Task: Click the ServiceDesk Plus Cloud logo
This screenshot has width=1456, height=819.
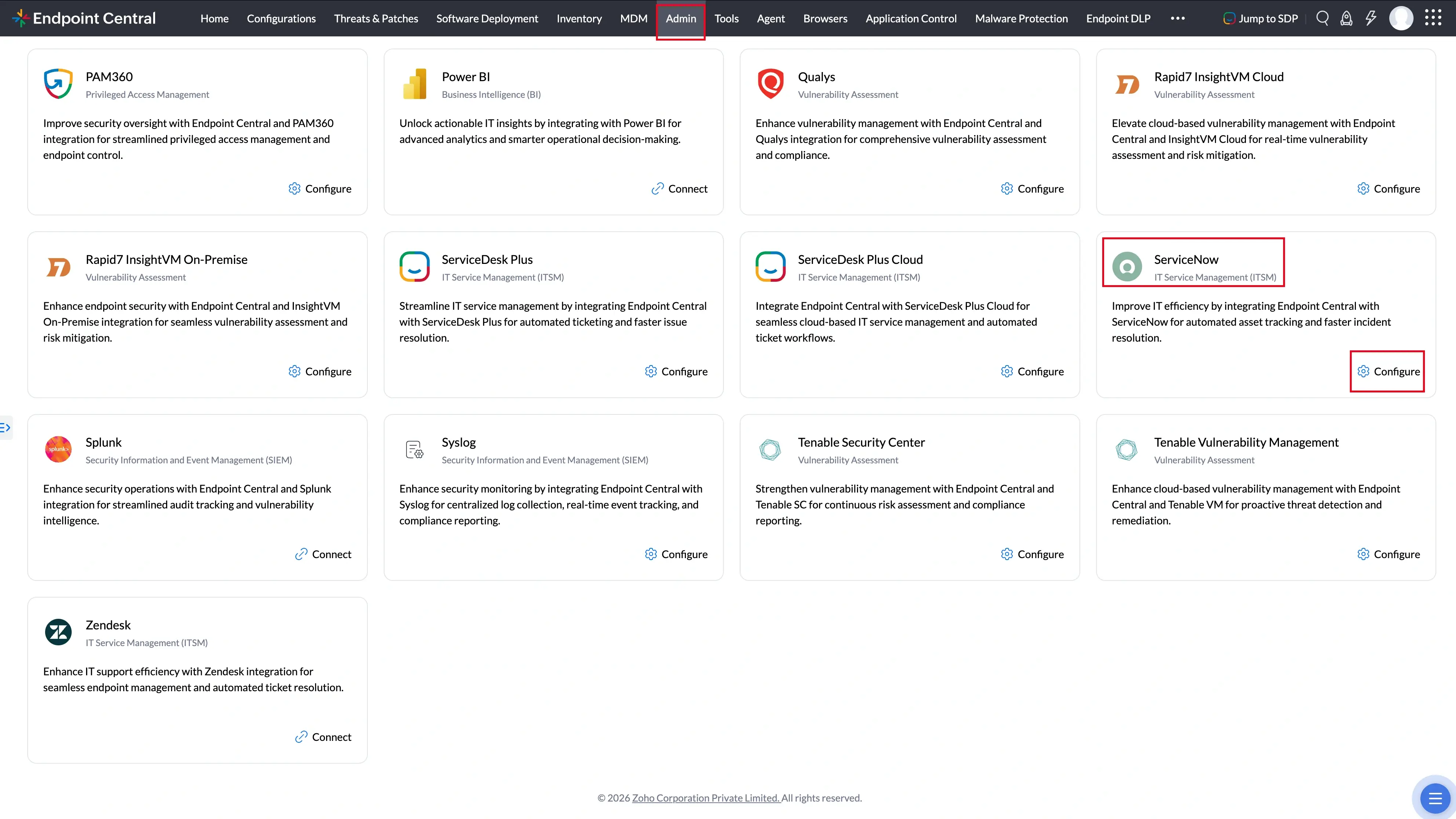Action: click(x=770, y=266)
